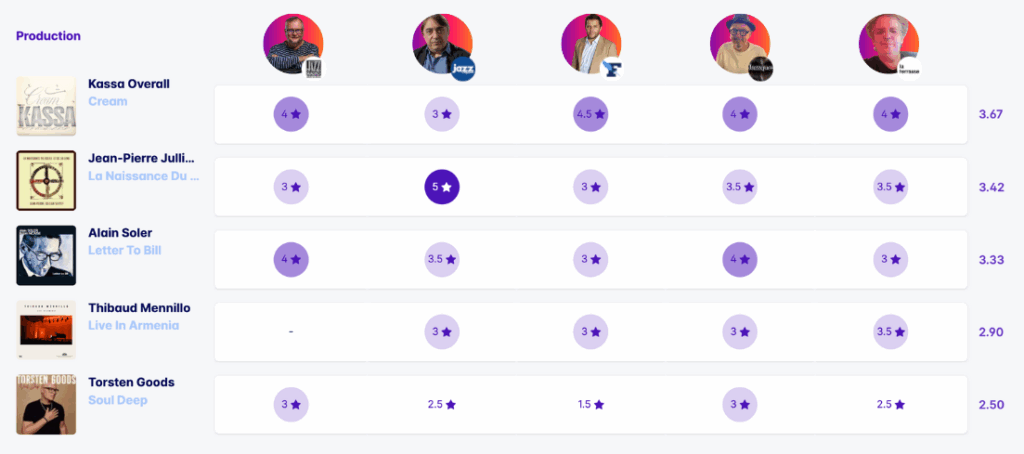Click the dark 5-star rating for Jean-Pierre Jullian

coord(441,186)
